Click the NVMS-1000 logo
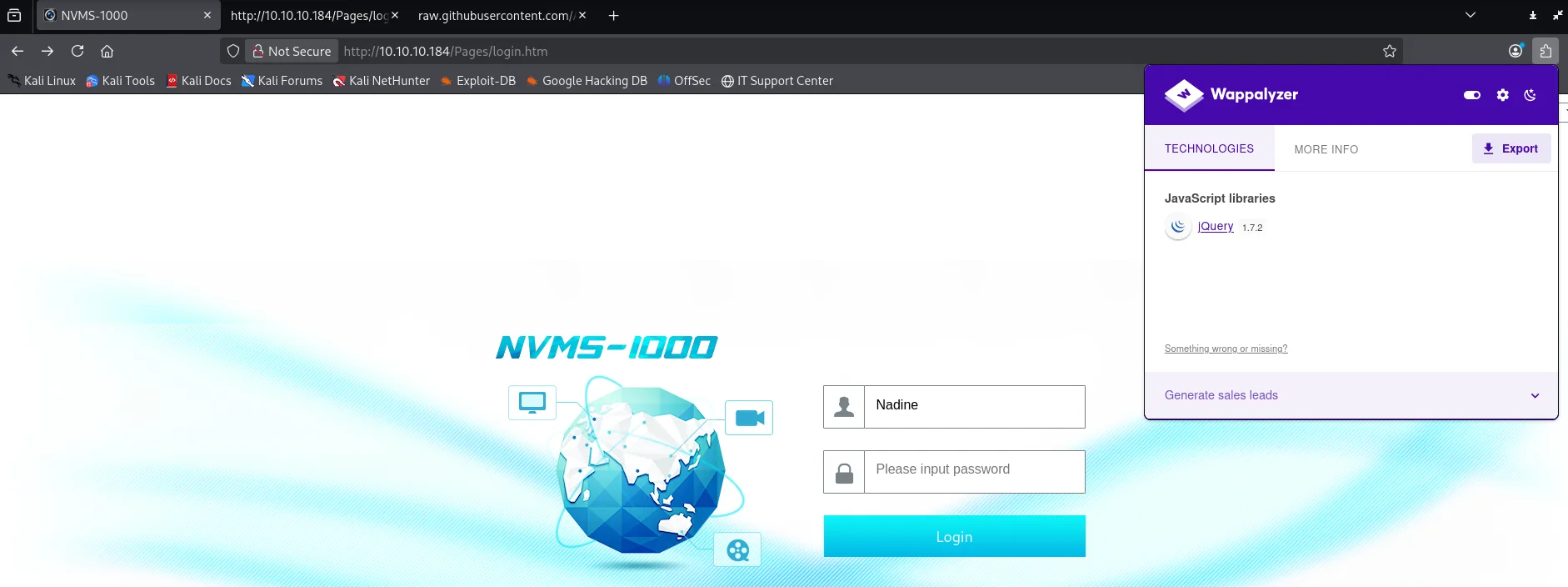The width and height of the screenshot is (1568, 587). tap(607, 348)
